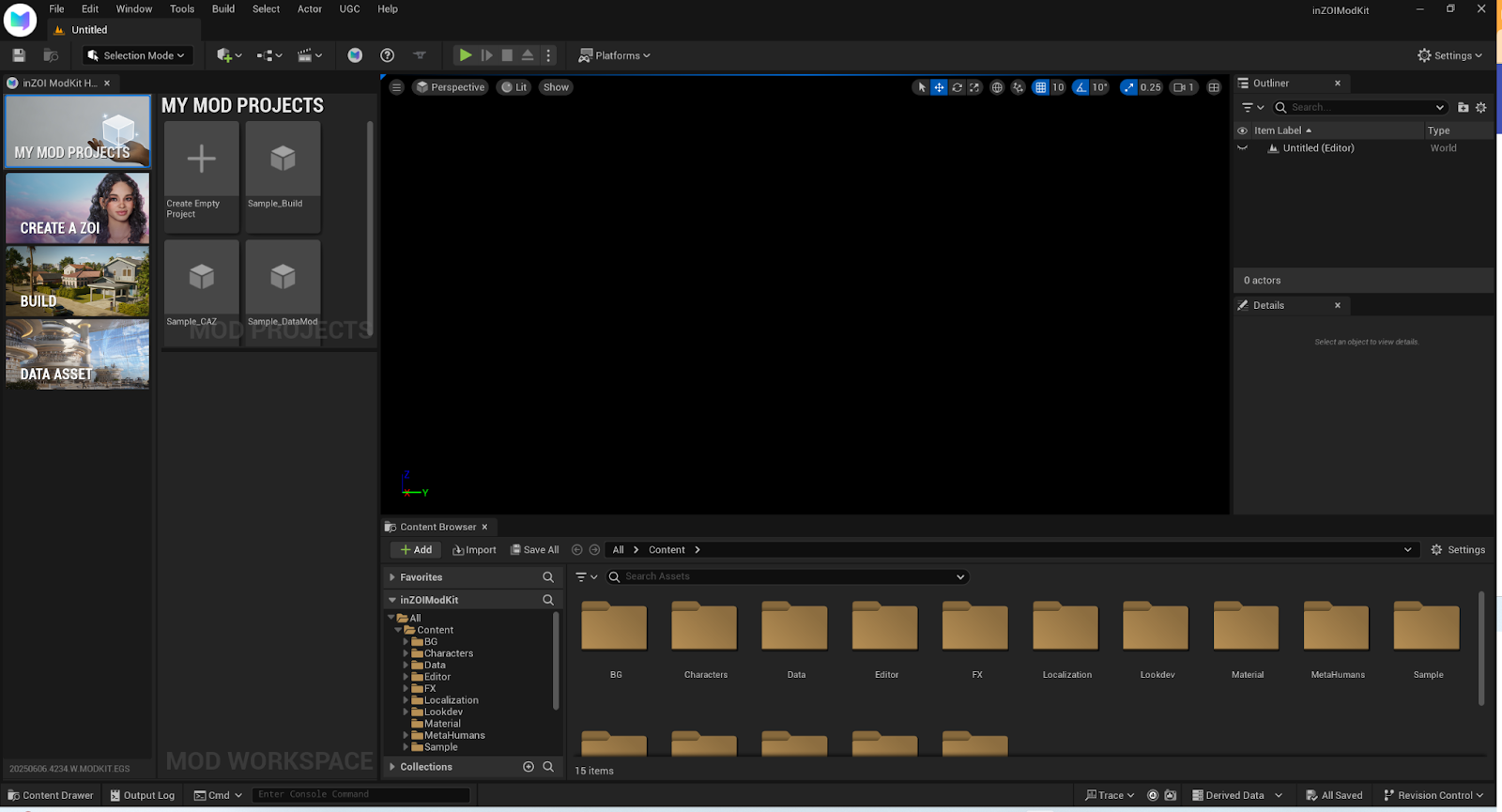Expand the Collections section

pos(392,767)
